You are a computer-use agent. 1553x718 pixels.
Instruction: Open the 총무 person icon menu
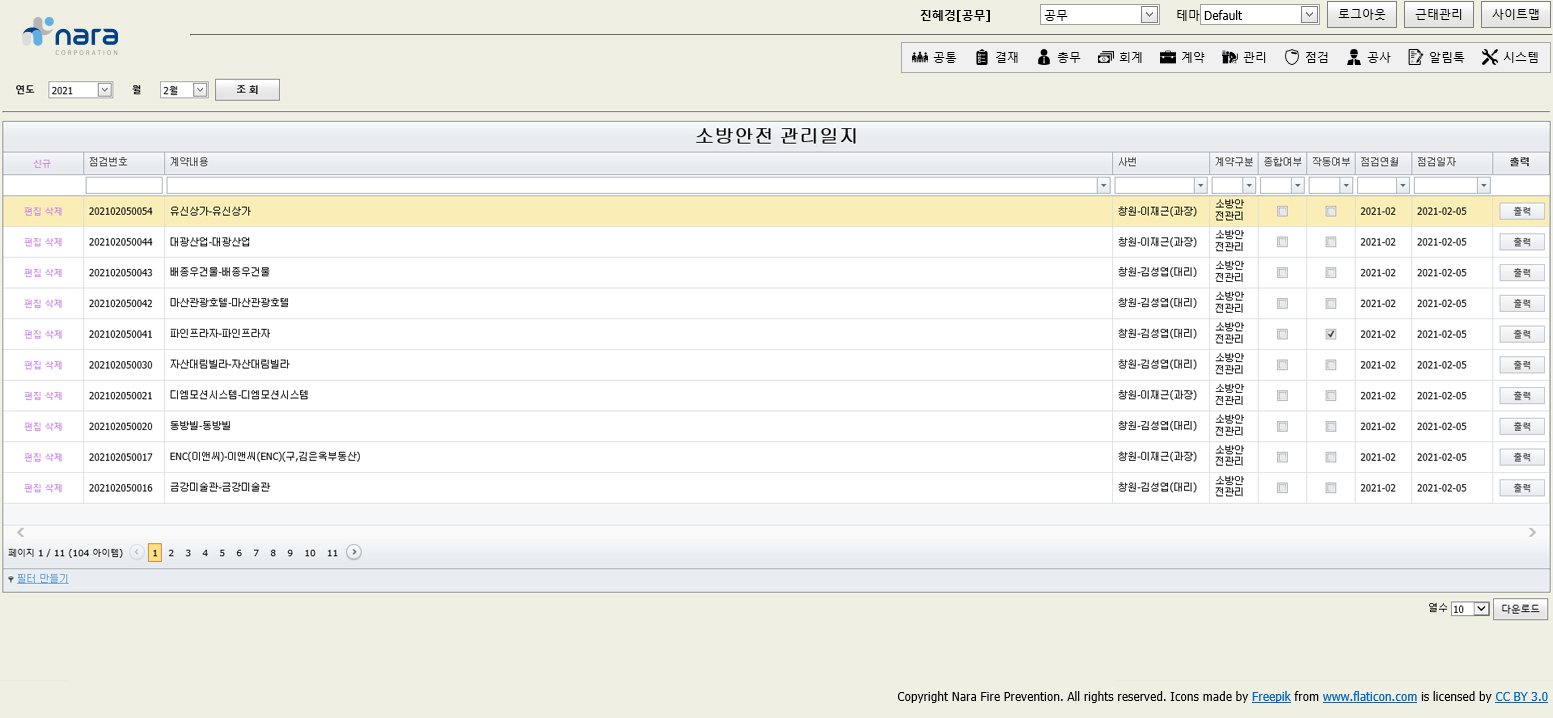pyautogui.click(x=1044, y=58)
